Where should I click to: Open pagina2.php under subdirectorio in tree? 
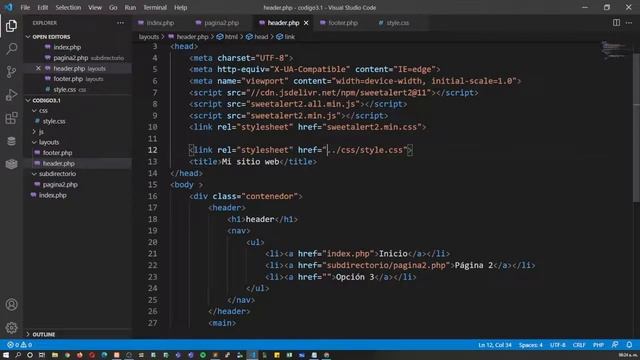60,184
